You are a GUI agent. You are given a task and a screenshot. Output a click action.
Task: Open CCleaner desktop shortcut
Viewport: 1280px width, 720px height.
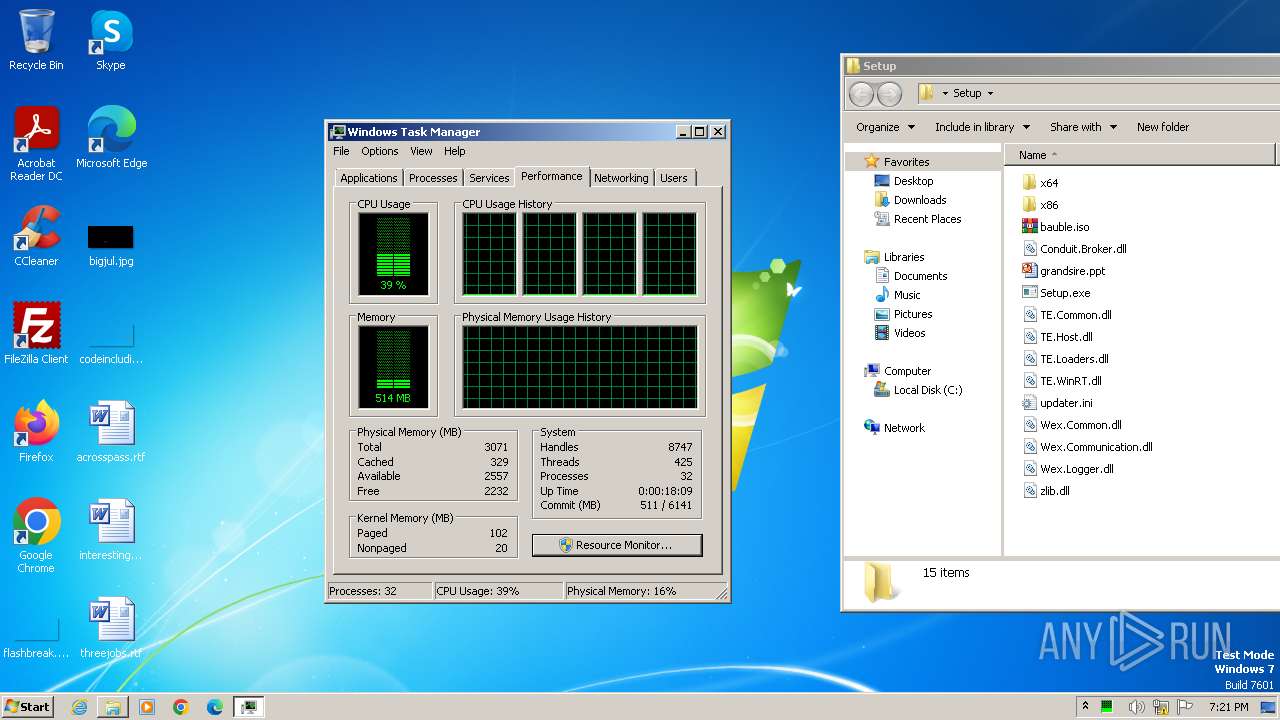36,236
